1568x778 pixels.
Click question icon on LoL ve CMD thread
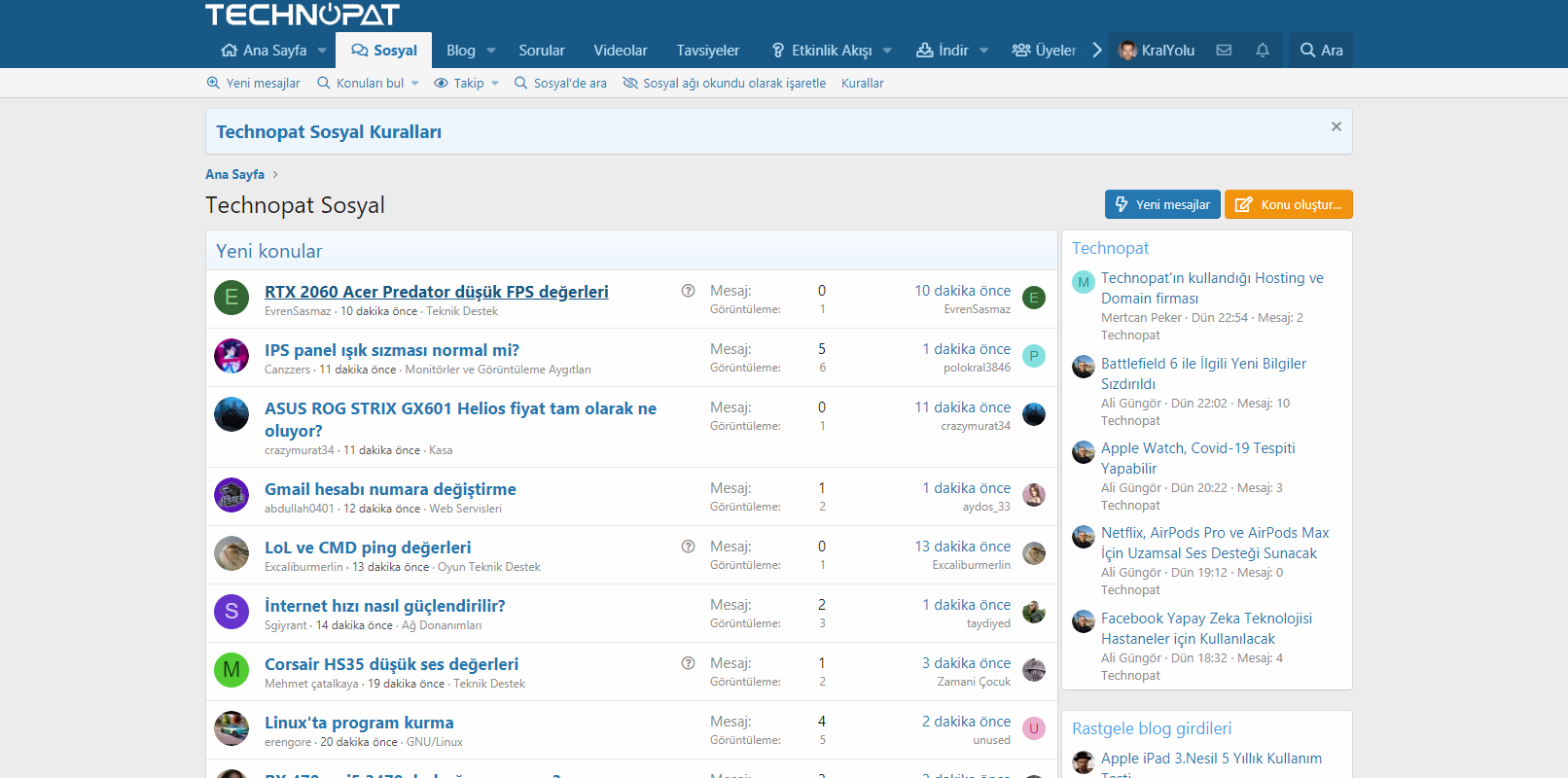pos(688,547)
